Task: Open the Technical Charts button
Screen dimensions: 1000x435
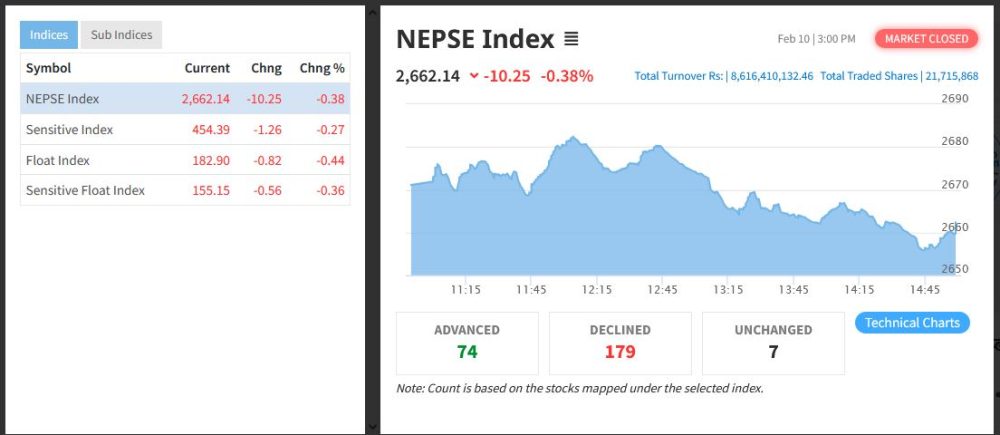Action: (912, 323)
